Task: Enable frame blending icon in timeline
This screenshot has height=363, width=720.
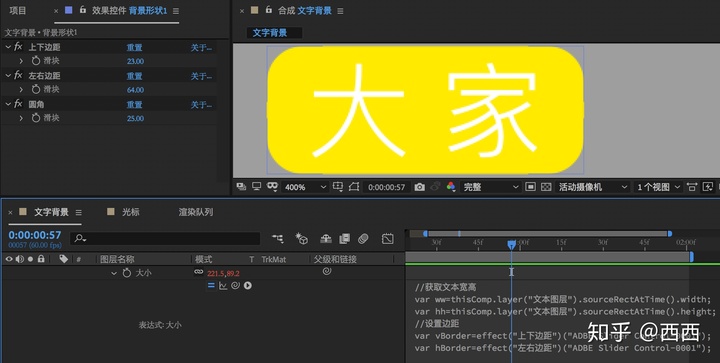Action: [344, 238]
